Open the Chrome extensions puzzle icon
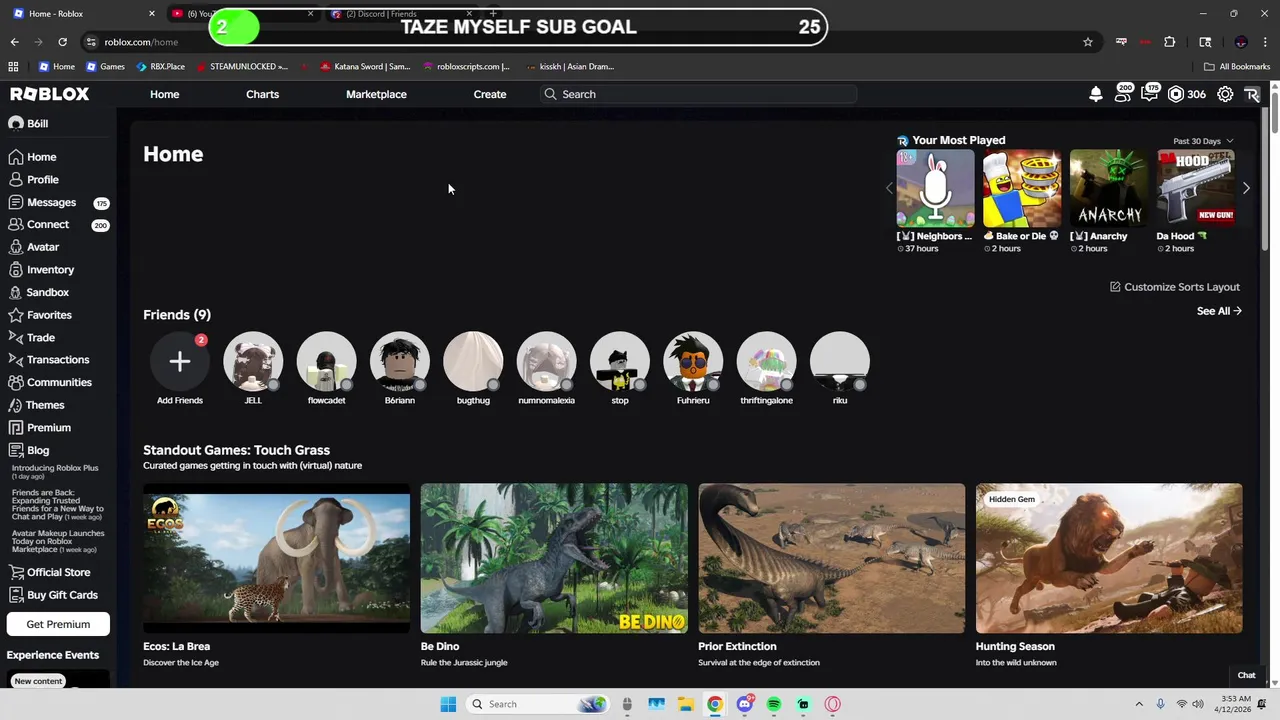The image size is (1280, 720). click(x=1170, y=42)
